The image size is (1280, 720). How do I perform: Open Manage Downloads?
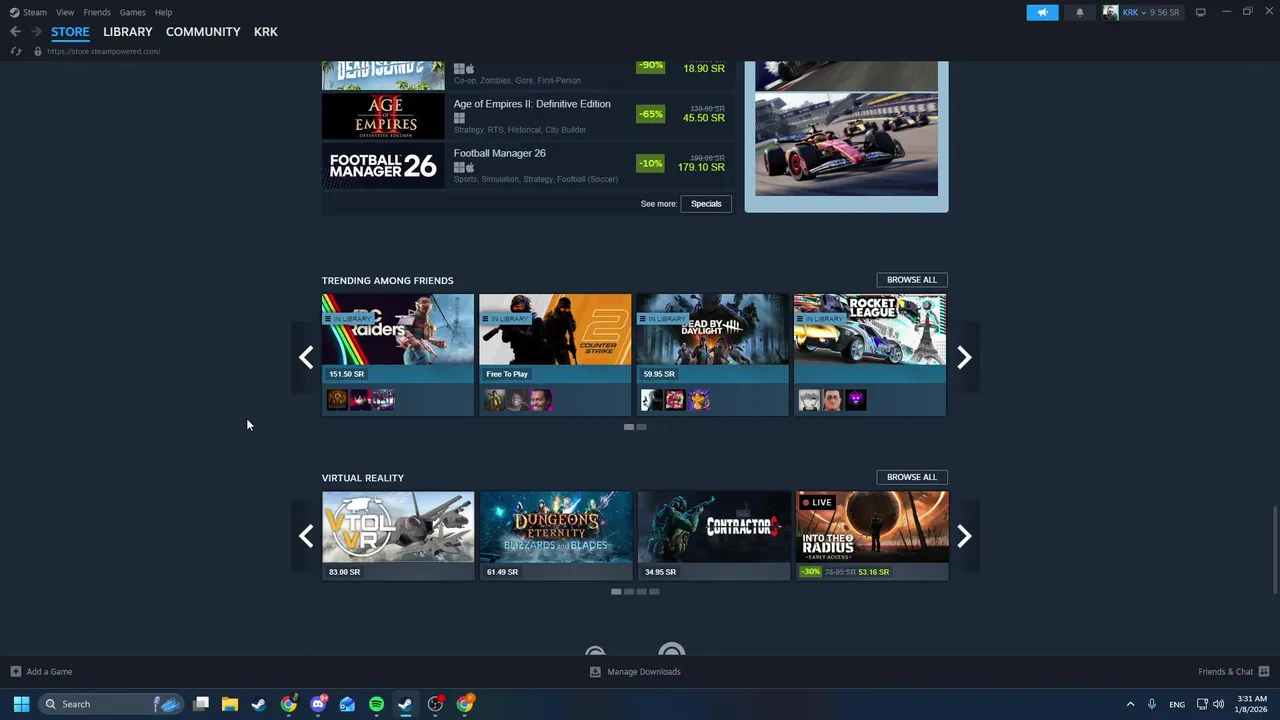tap(635, 672)
